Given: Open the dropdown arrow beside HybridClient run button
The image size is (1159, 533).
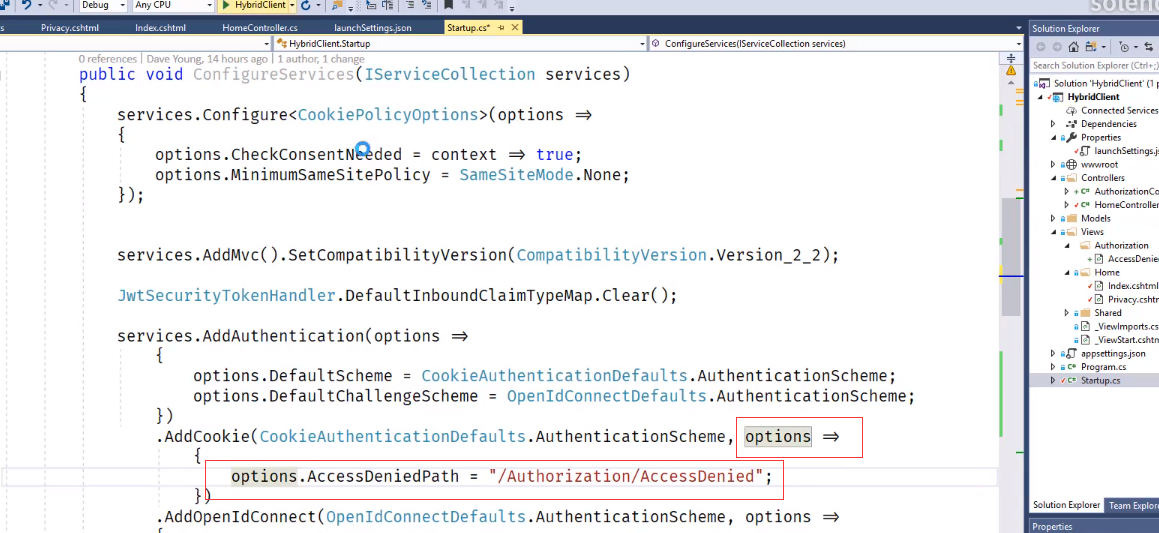Looking at the screenshot, I should [293, 5].
